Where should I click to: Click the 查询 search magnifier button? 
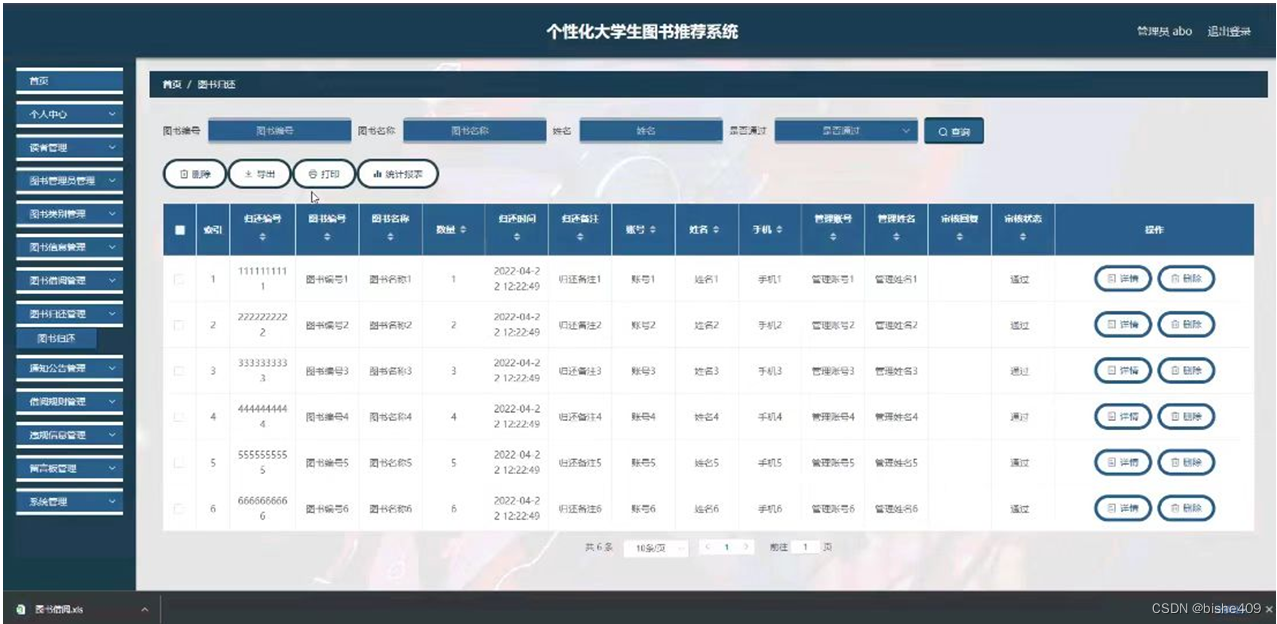pyautogui.click(x=955, y=130)
